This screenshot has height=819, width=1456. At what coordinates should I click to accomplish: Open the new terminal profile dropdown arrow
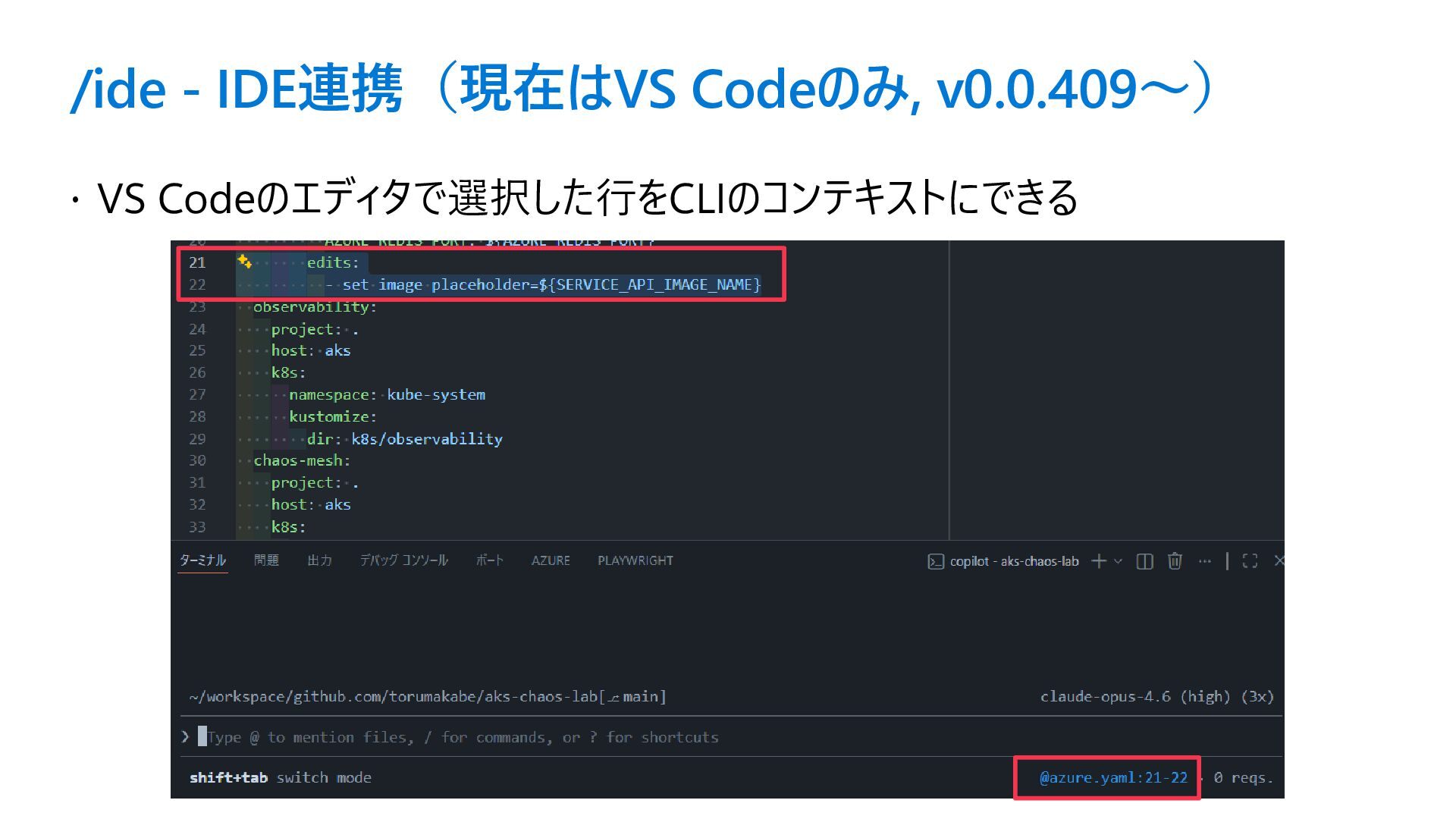tap(1118, 561)
